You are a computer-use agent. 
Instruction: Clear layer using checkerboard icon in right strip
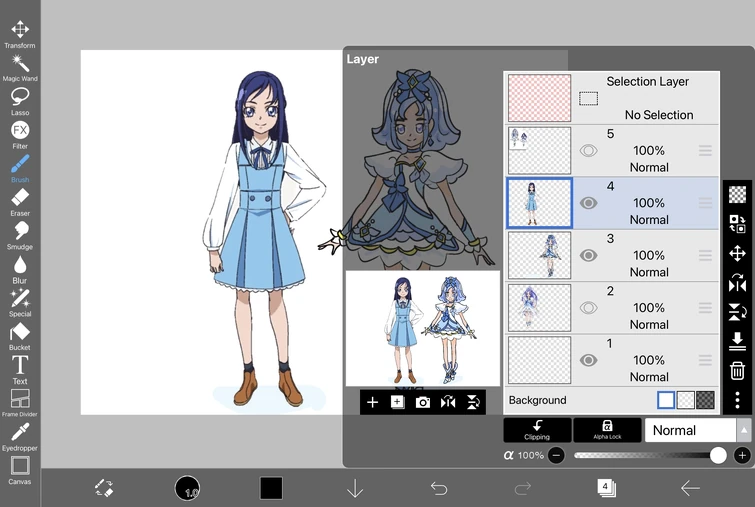(737, 195)
